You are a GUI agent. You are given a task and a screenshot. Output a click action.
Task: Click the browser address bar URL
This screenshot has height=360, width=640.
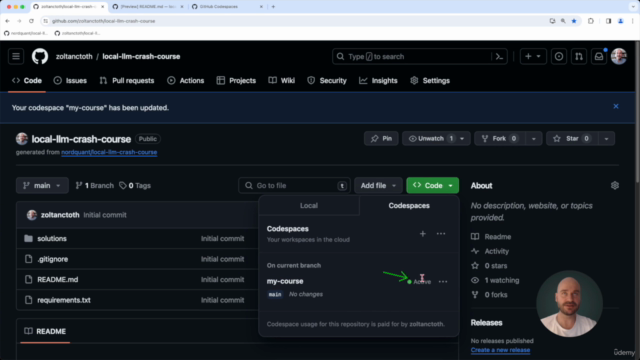pyautogui.click(x=104, y=21)
